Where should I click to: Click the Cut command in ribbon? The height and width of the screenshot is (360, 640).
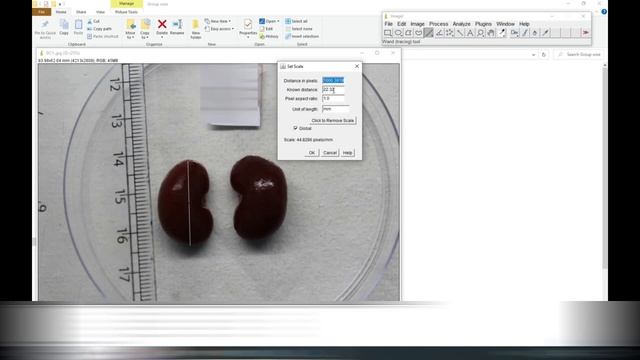click(x=93, y=21)
